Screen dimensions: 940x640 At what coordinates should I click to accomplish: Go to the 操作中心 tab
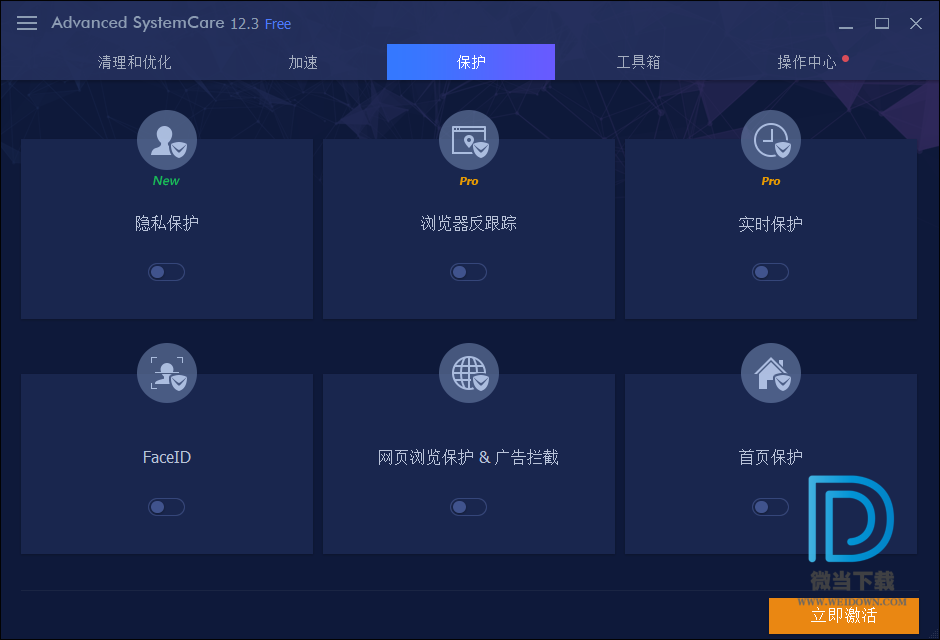coord(807,62)
